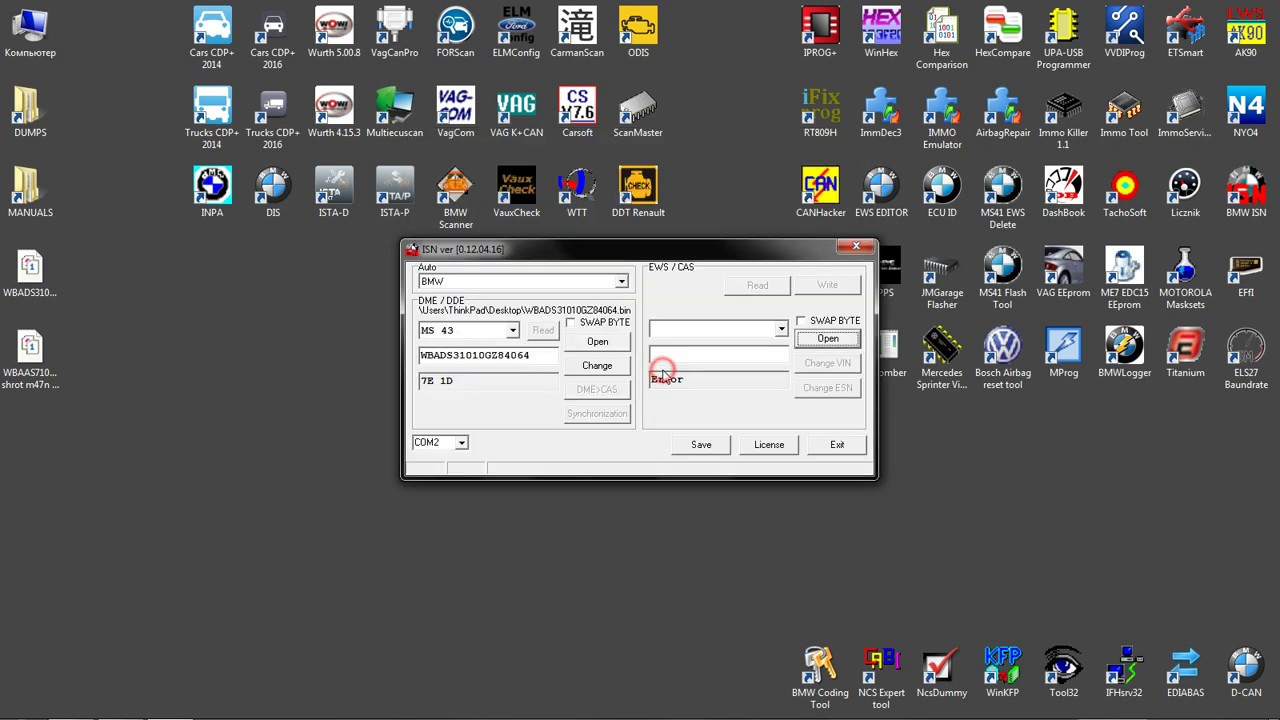The width and height of the screenshot is (1280, 720).
Task: Toggle SWAP BYTE checkbox in DME / DDE group
Action: click(571, 322)
